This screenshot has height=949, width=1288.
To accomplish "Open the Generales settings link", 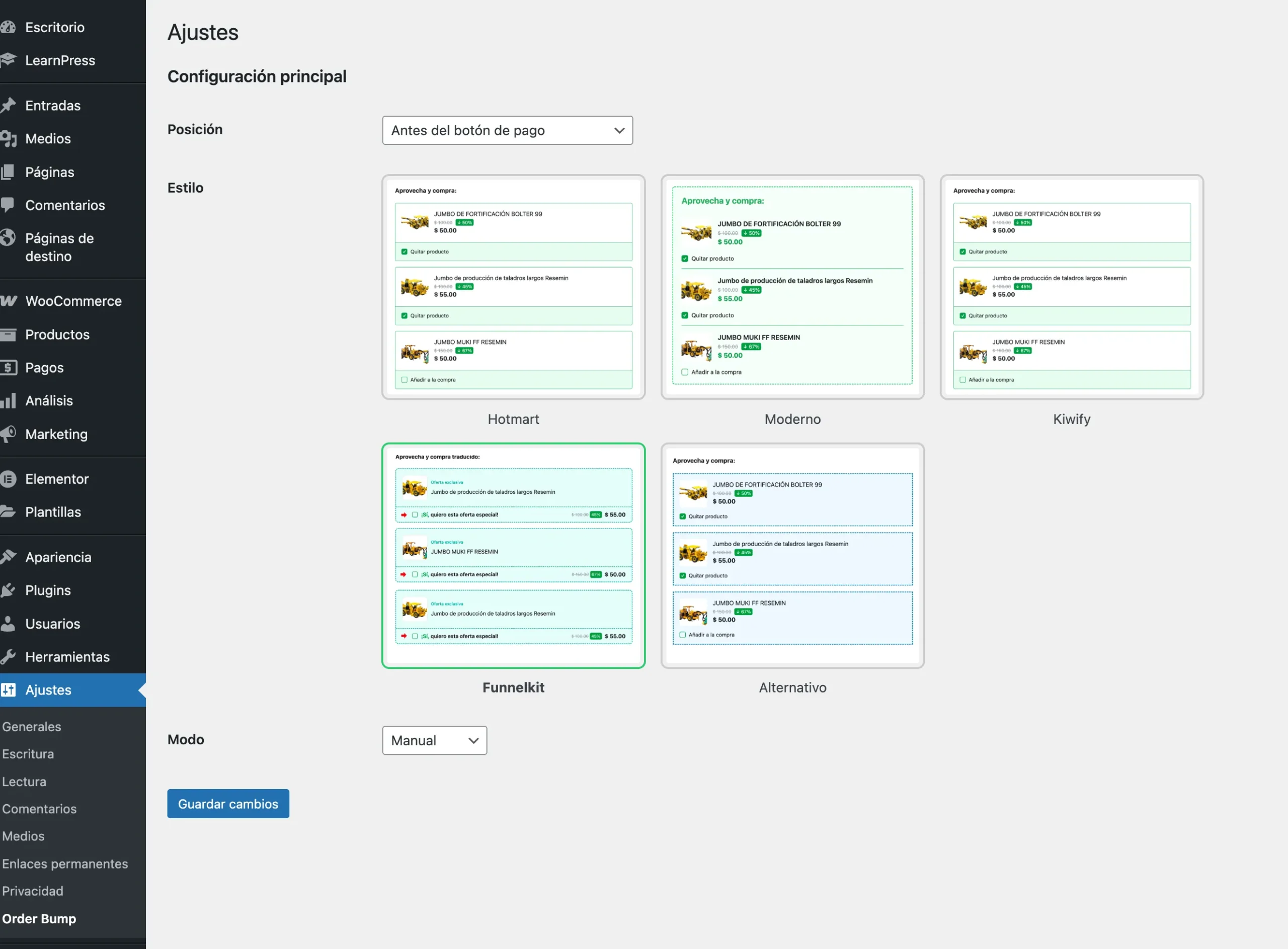I will (32, 727).
